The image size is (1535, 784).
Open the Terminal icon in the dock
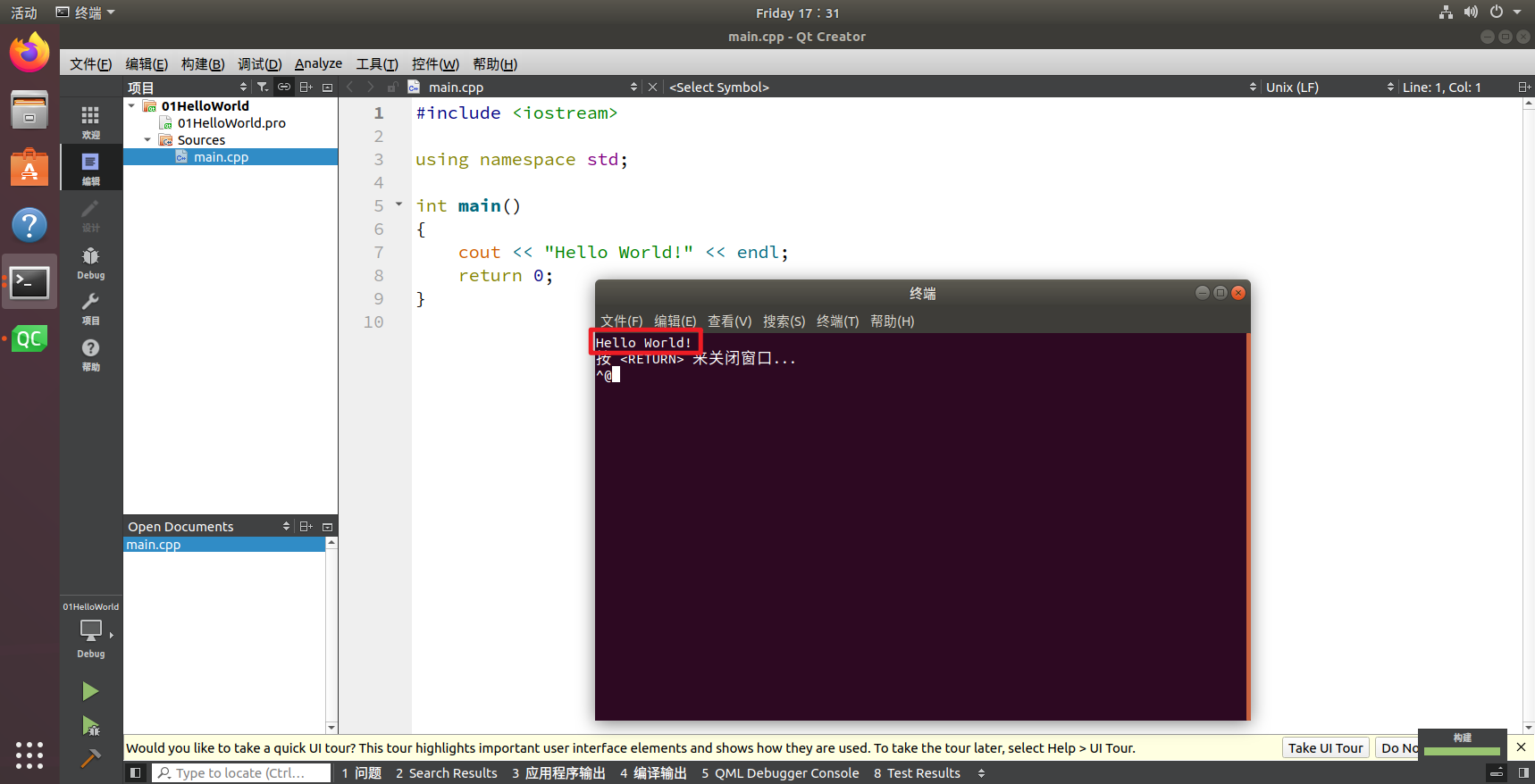click(x=29, y=282)
